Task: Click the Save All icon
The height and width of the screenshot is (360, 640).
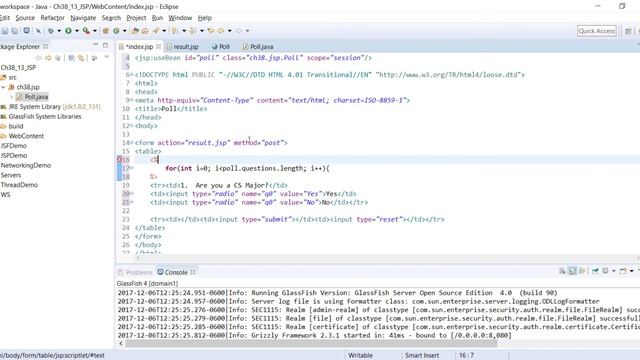Action: tap(15, 31)
